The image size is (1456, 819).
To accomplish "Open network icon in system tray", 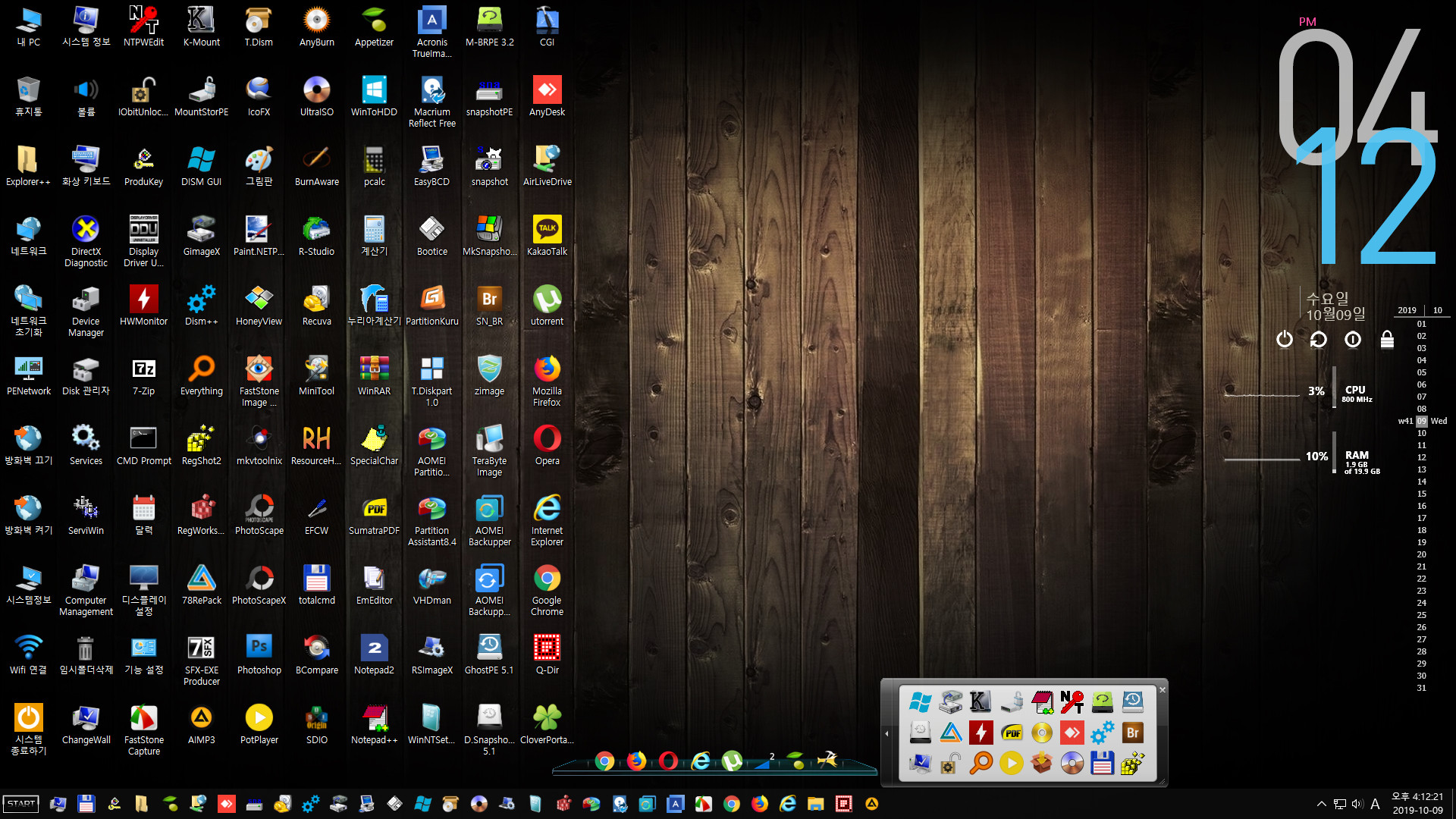I will click(x=1340, y=804).
